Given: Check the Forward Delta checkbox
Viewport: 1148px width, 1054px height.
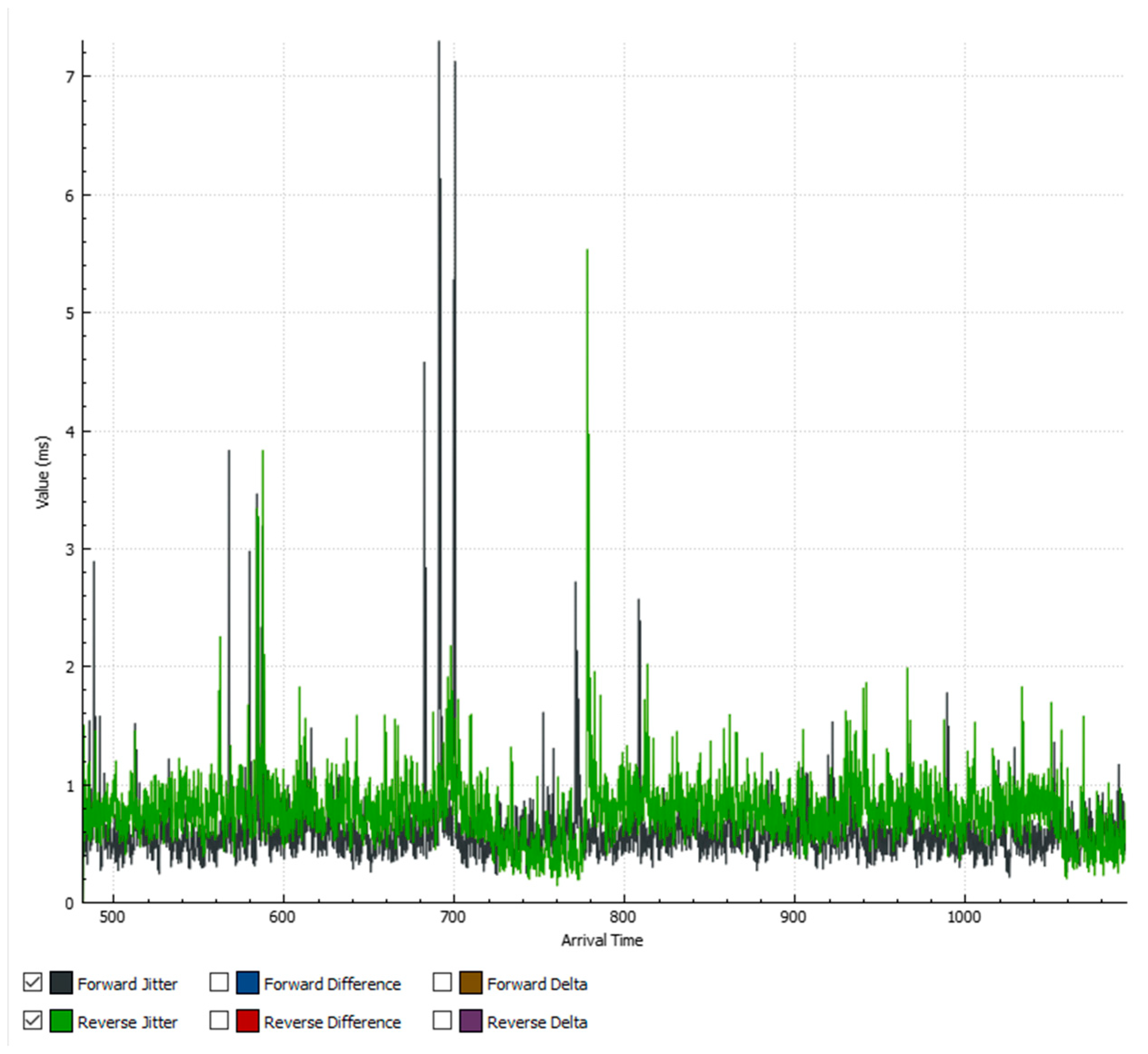Looking at the screenshot, I should pyautogui.click(x=442, y=982).
